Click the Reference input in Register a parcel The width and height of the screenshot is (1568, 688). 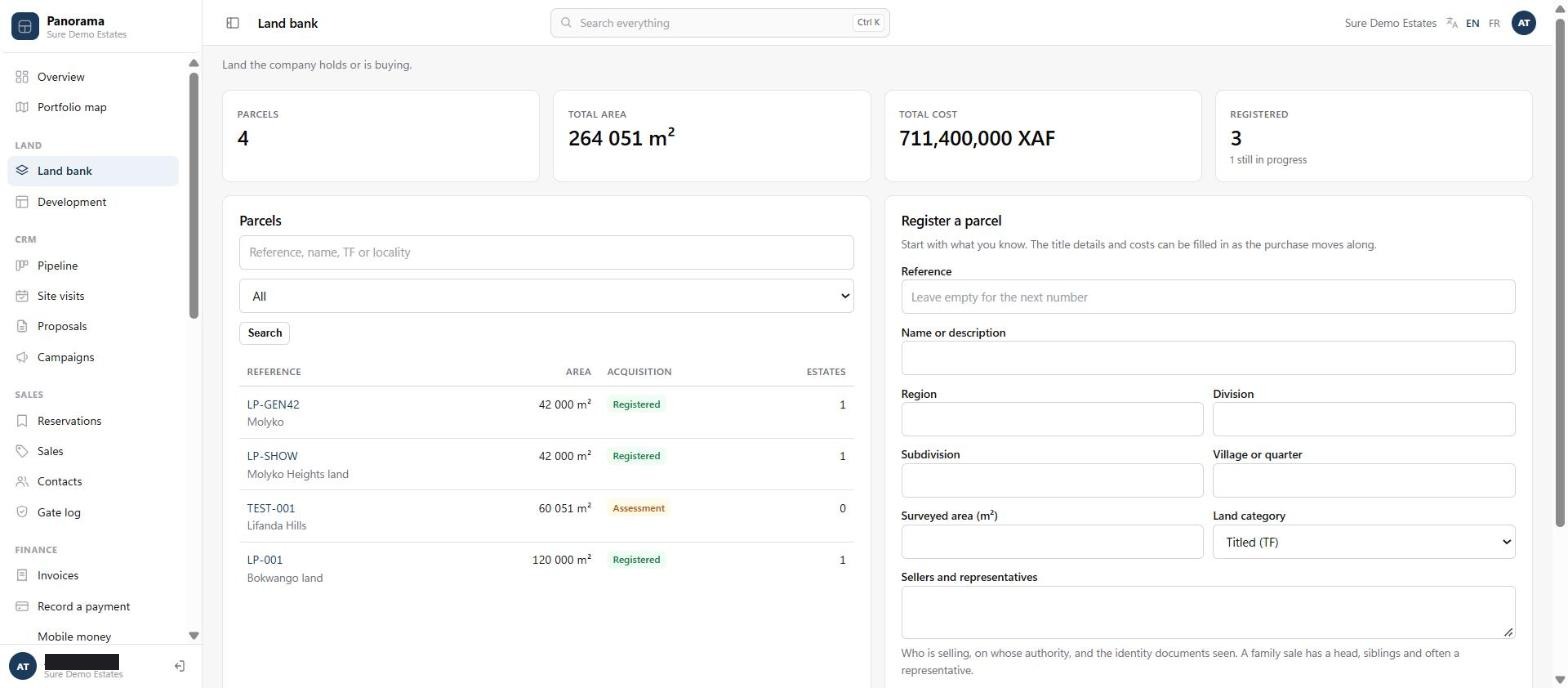tap(1208, 297)
